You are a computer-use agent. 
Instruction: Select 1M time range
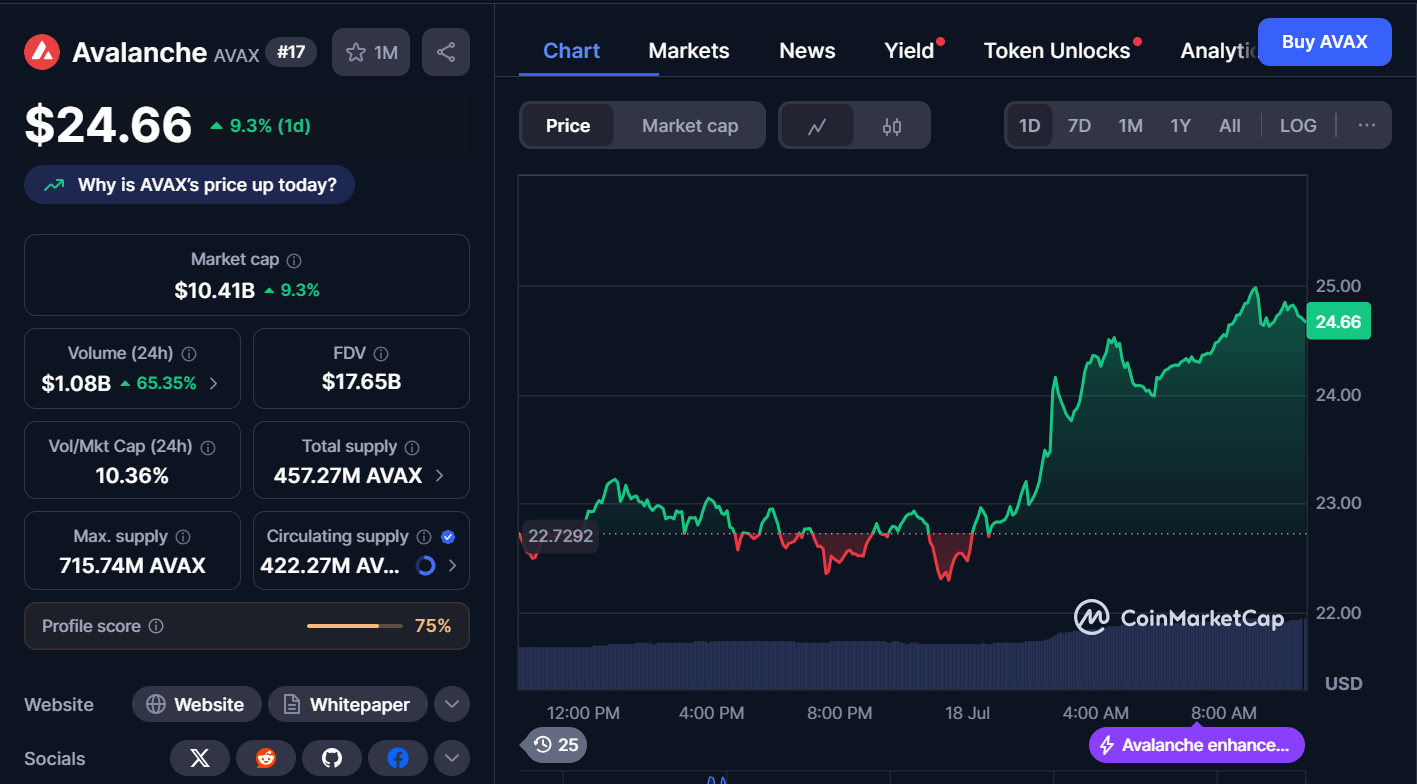tap(1130, 126)
